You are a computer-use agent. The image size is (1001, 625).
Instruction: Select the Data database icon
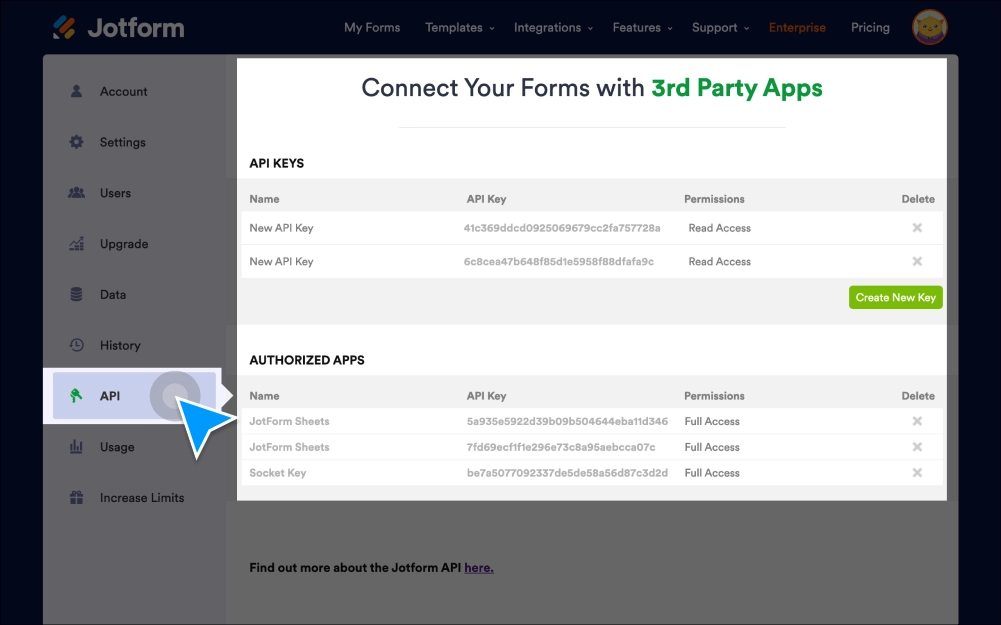coord(76,294)
